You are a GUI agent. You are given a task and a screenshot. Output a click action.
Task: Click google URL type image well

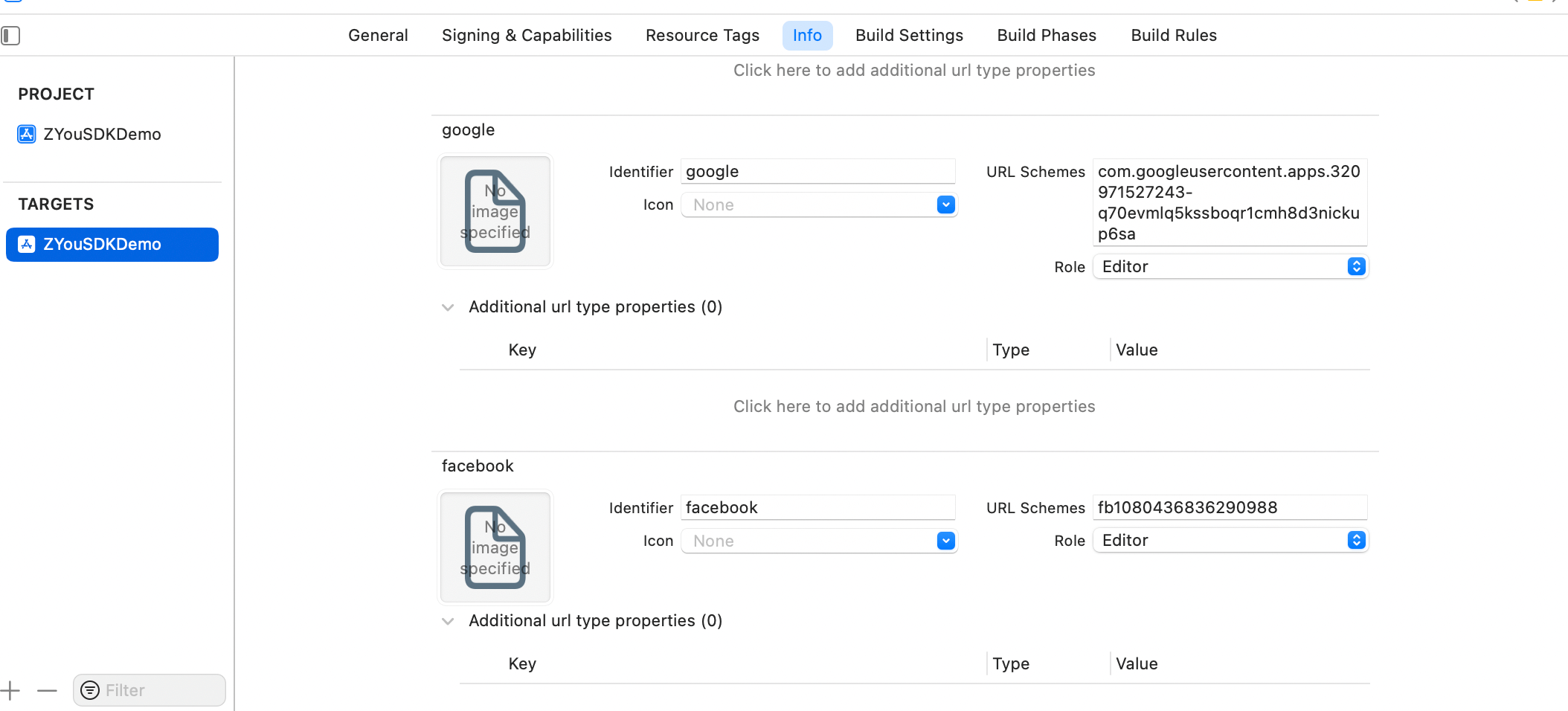(495, 211)
